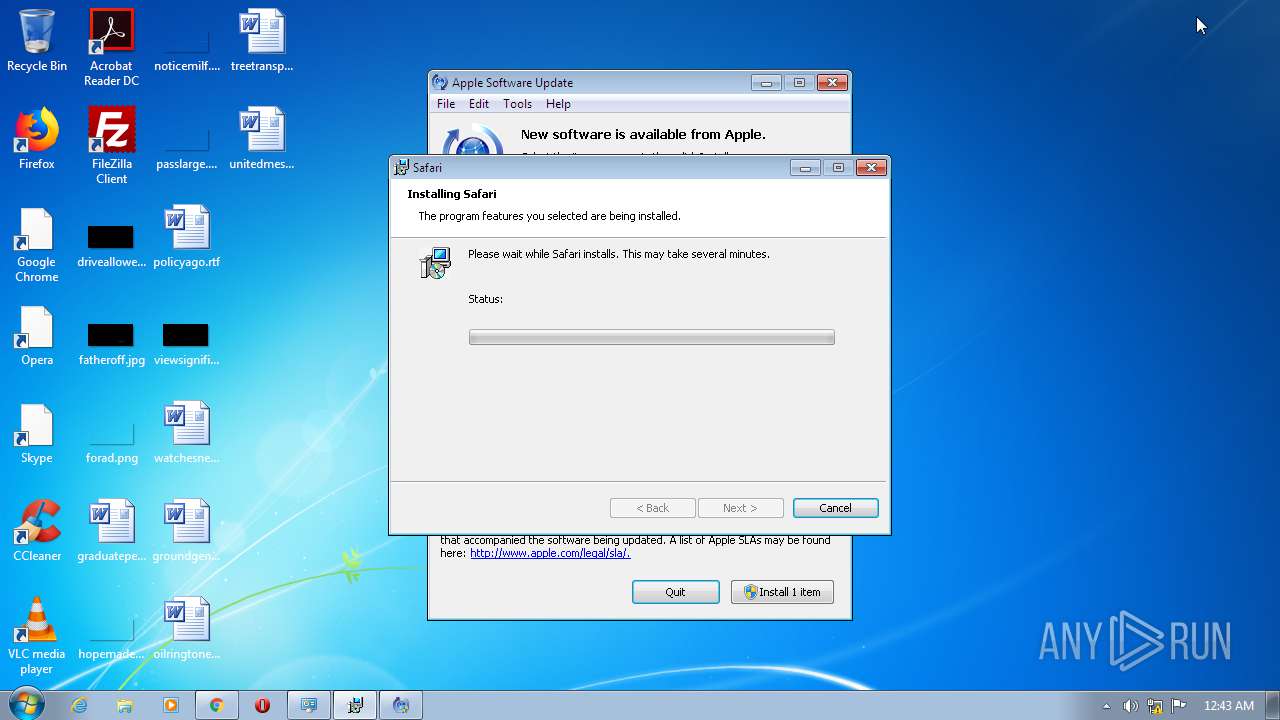This screenshot has width=1280, height=720.
Task: Click the Install 1 item button
Action: tap(782, 592)
